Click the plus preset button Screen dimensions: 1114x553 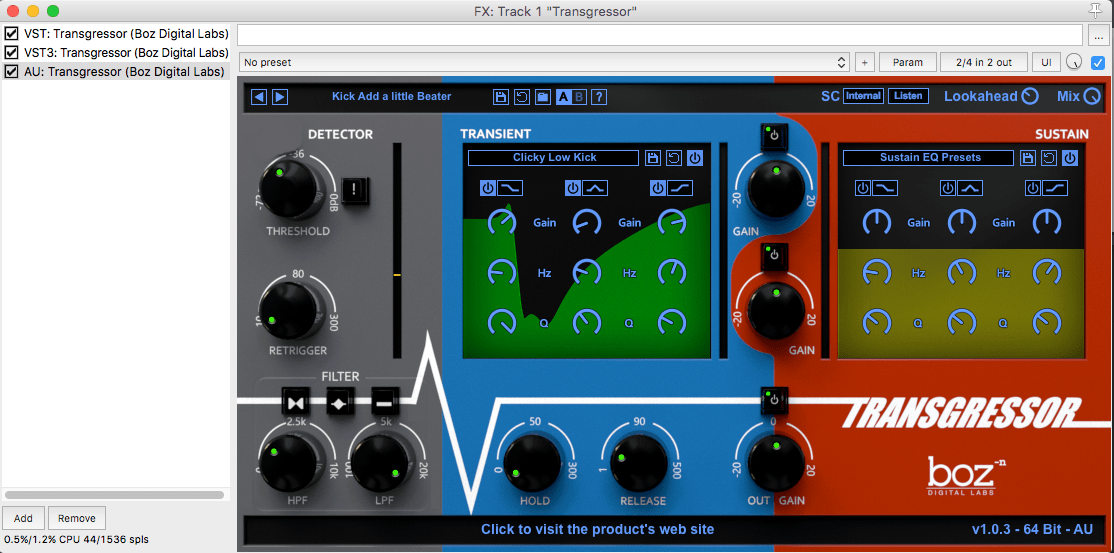(865, 63)
